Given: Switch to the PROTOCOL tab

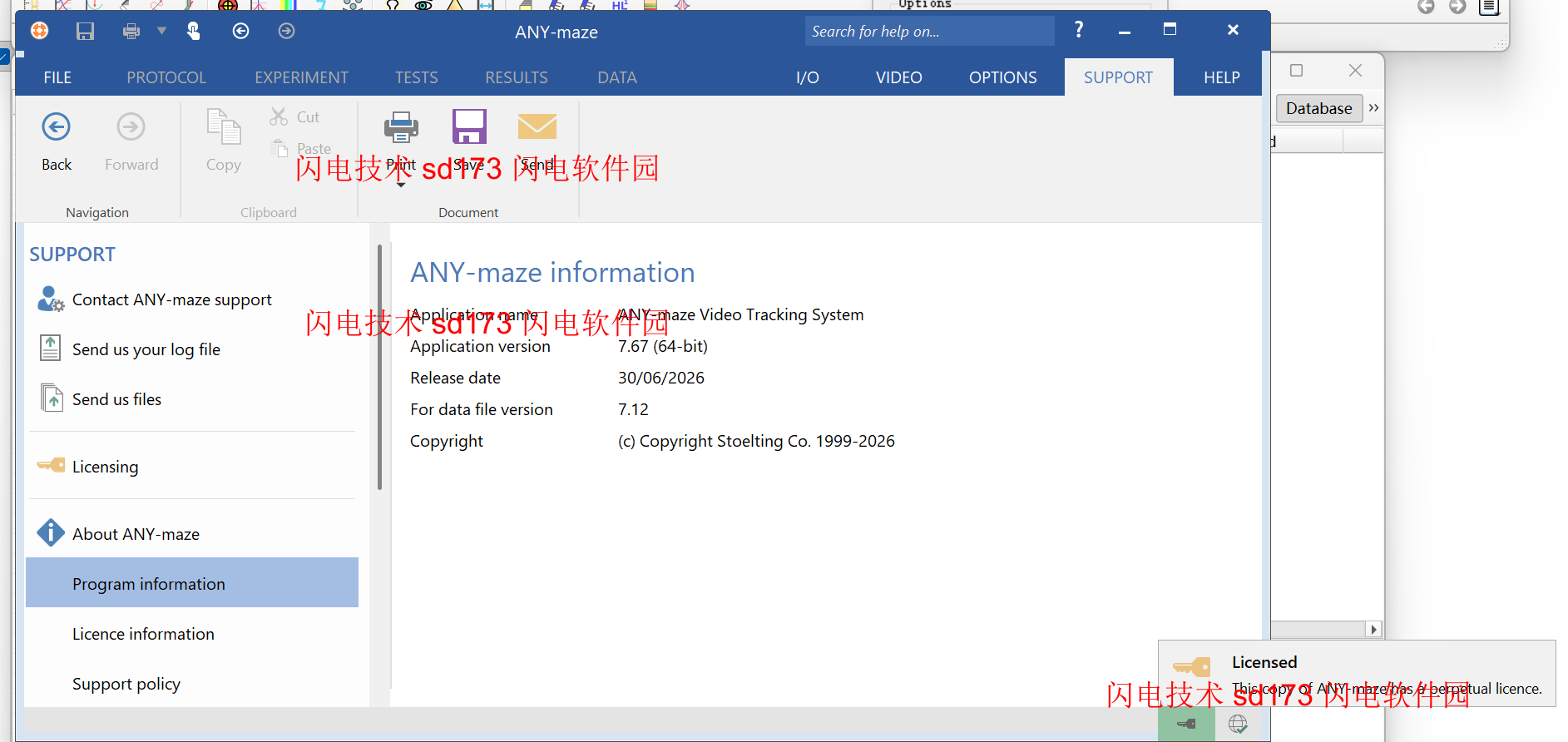Looking at the screenshot, I should point(166,77).
